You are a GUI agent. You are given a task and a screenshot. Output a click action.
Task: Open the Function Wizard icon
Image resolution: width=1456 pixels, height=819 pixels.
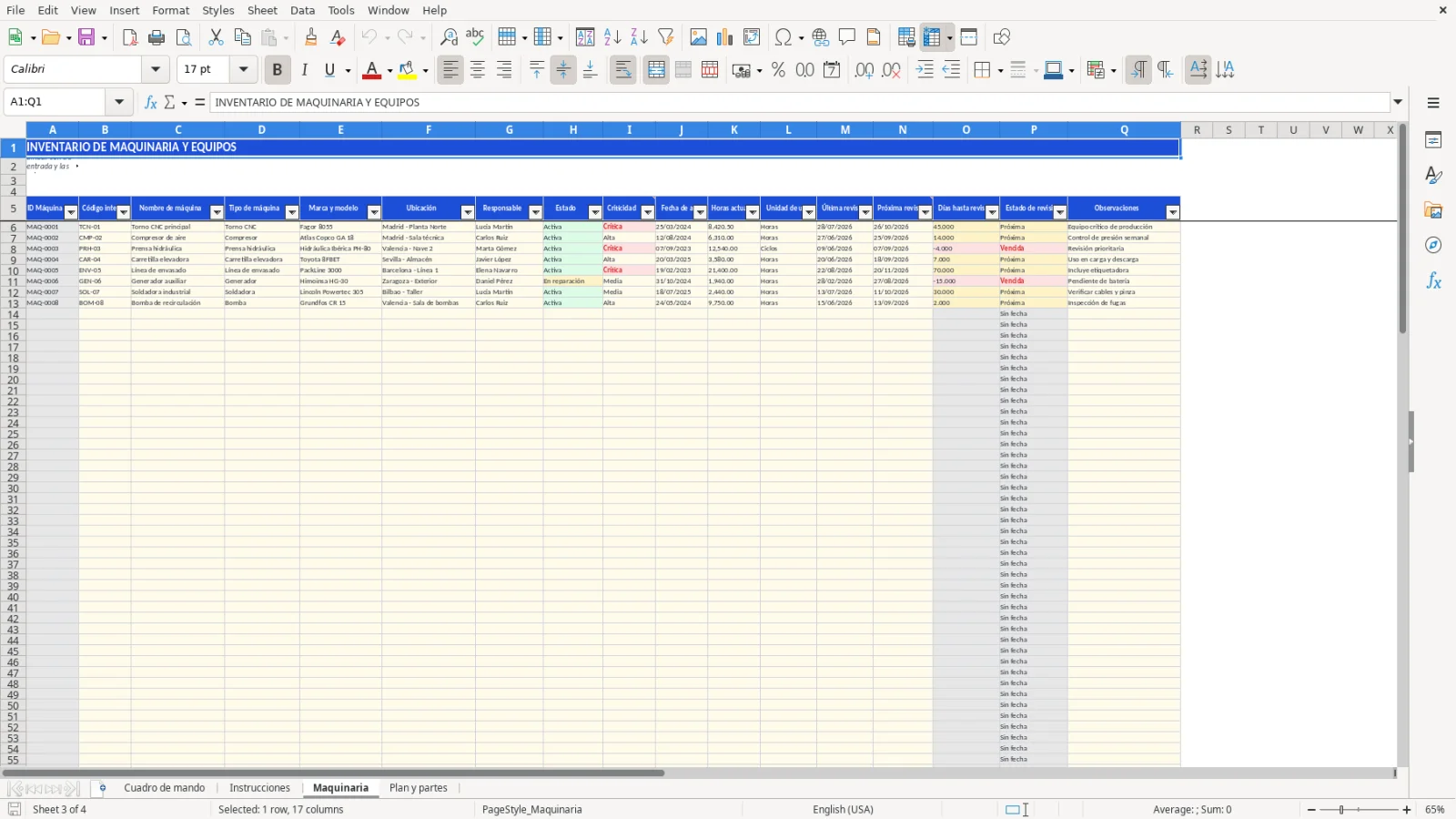tap(151, 102)
